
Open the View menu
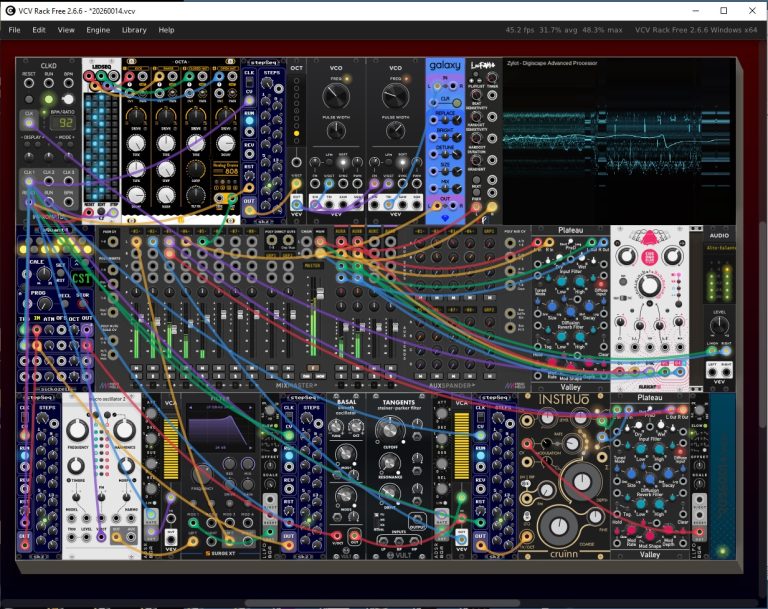coord(66,30)
